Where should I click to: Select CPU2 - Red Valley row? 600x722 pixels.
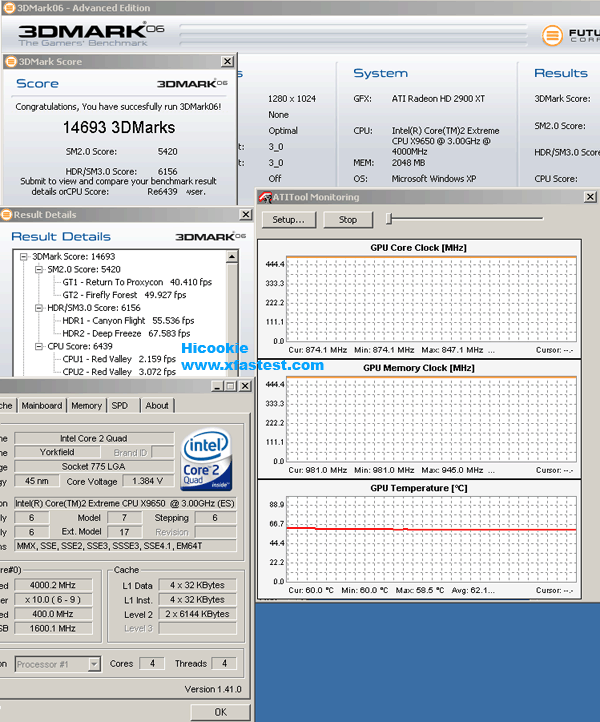119,372
